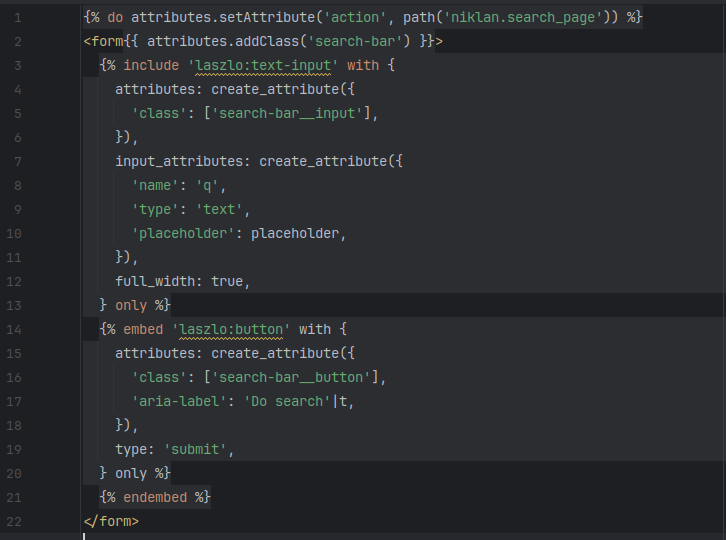Click the 'laszlo:button' embed path
Image resolution: width=726 pixels, height=540 pixels.
pyautogui.click(x=231, y=329)
